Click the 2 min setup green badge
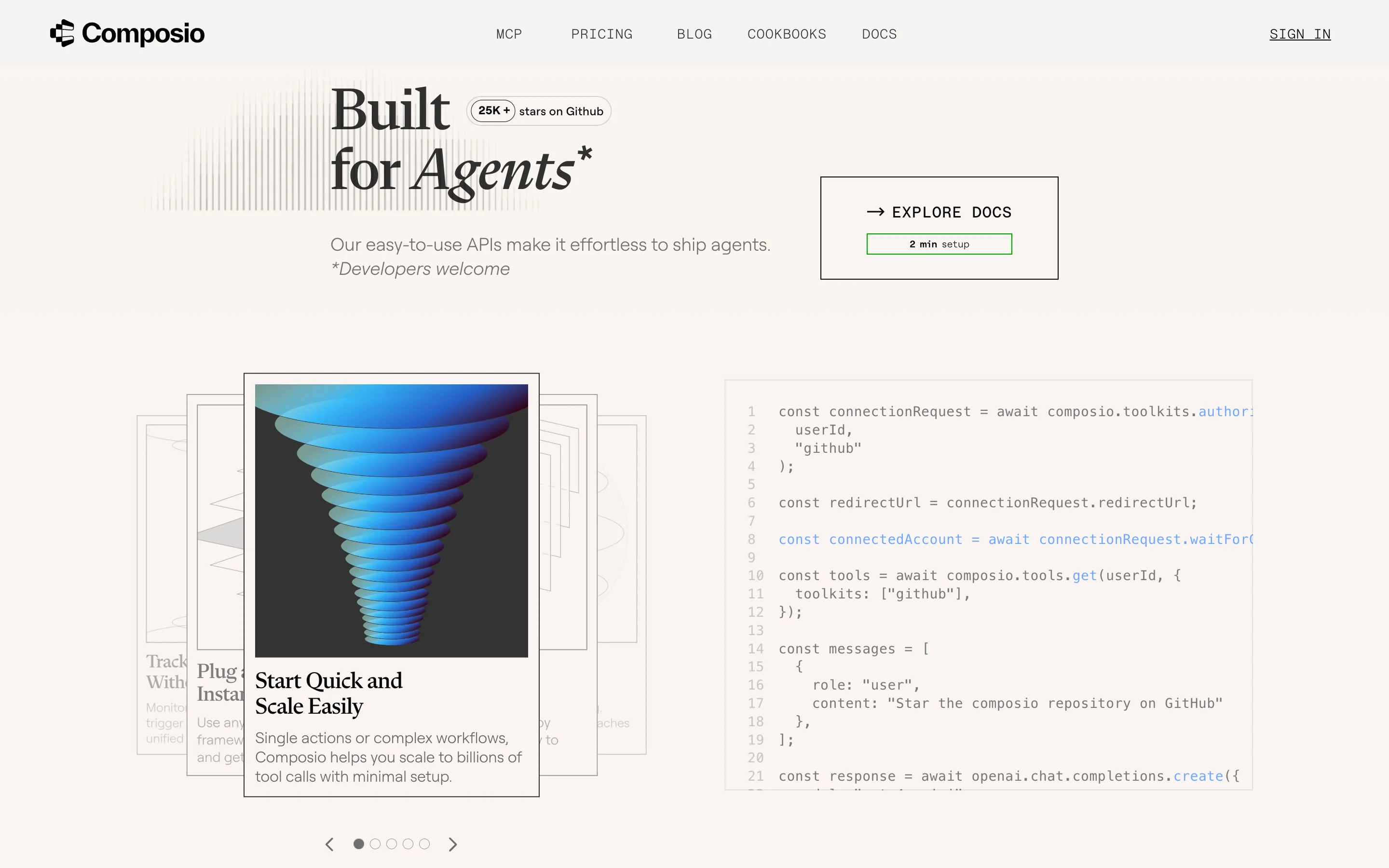Viewport: 1389px width, 868px height. tap(939, 244)
